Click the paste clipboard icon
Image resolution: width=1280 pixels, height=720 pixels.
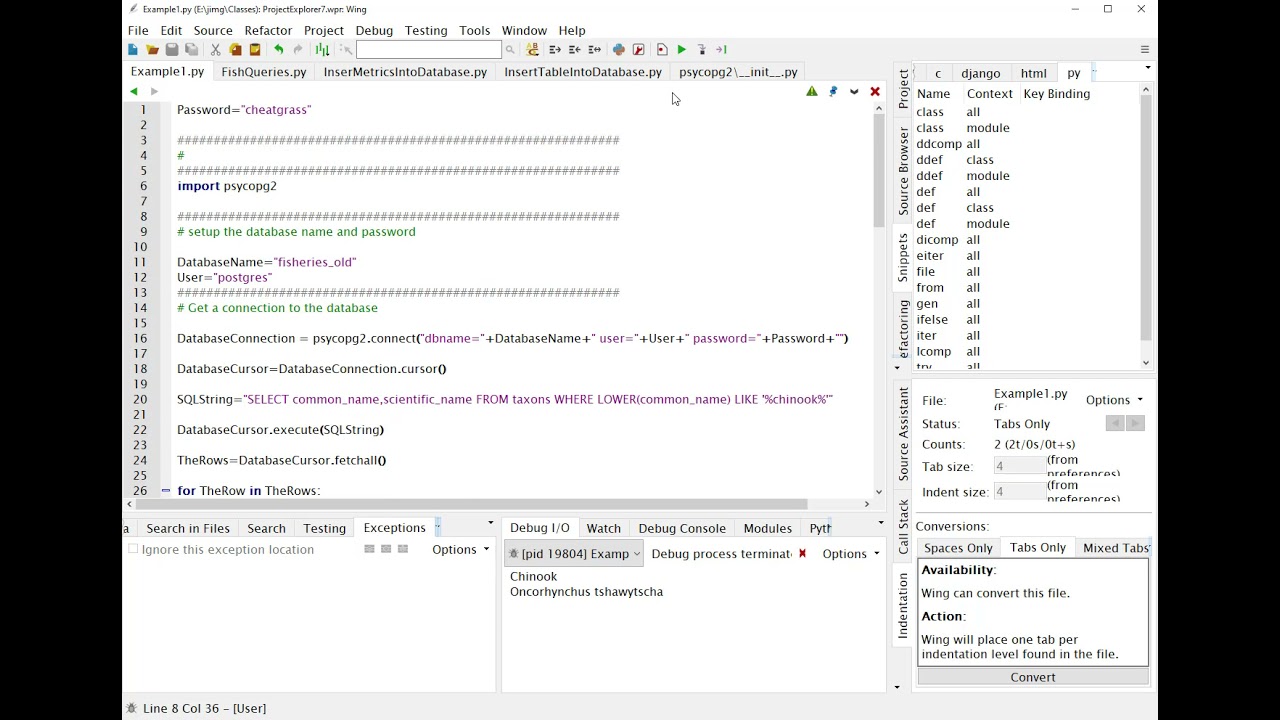click(255, 50)
